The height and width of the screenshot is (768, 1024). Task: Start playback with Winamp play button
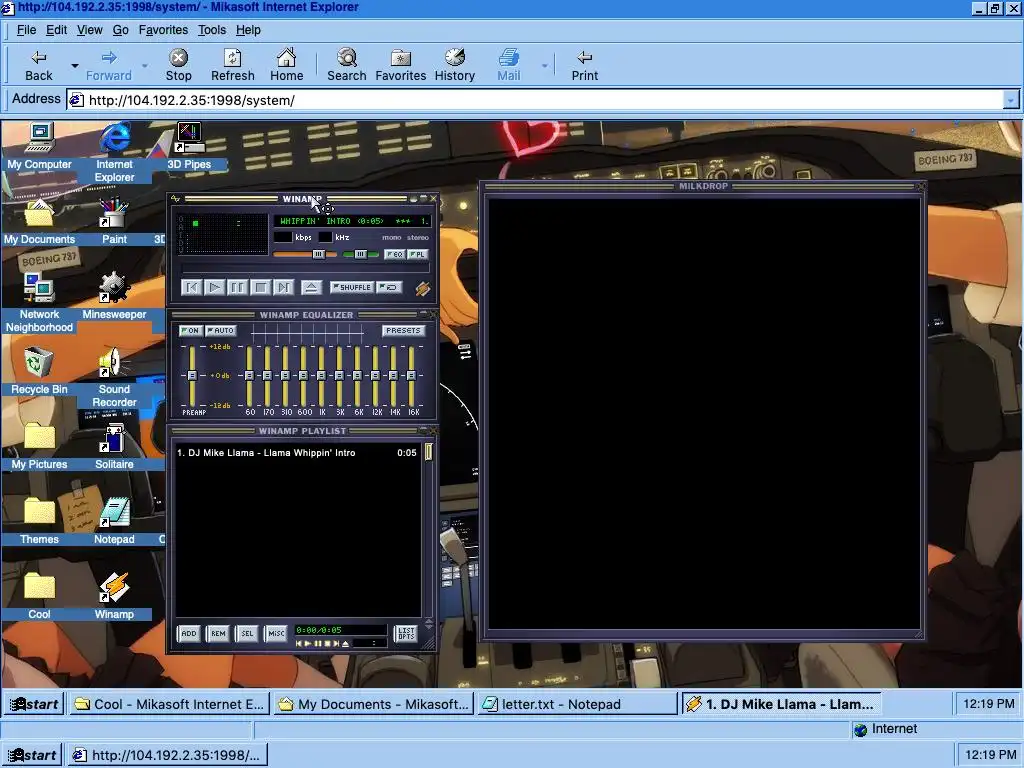pyautogui.click(x=214, y=287)
